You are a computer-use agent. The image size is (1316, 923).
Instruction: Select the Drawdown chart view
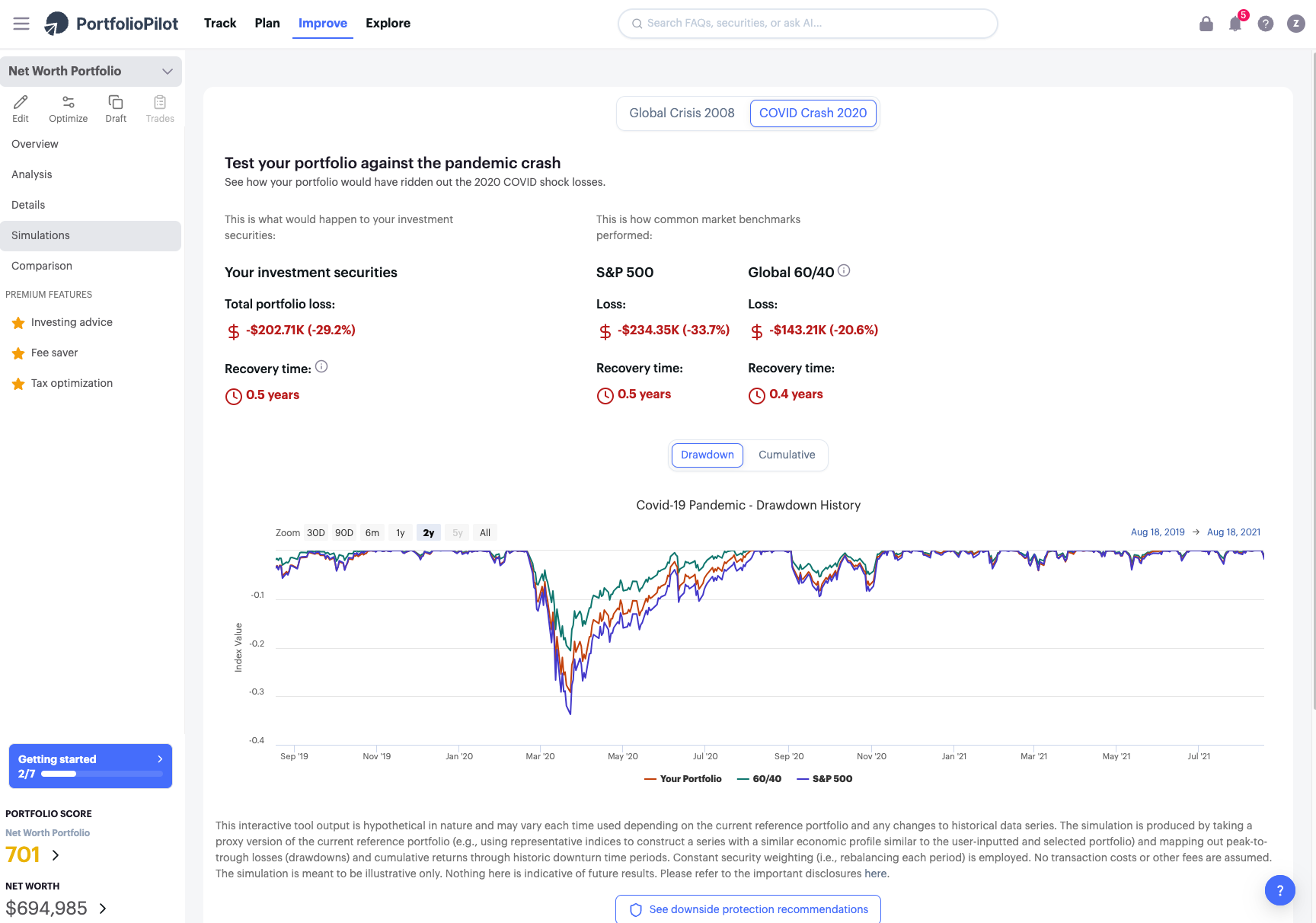[708, 455]
